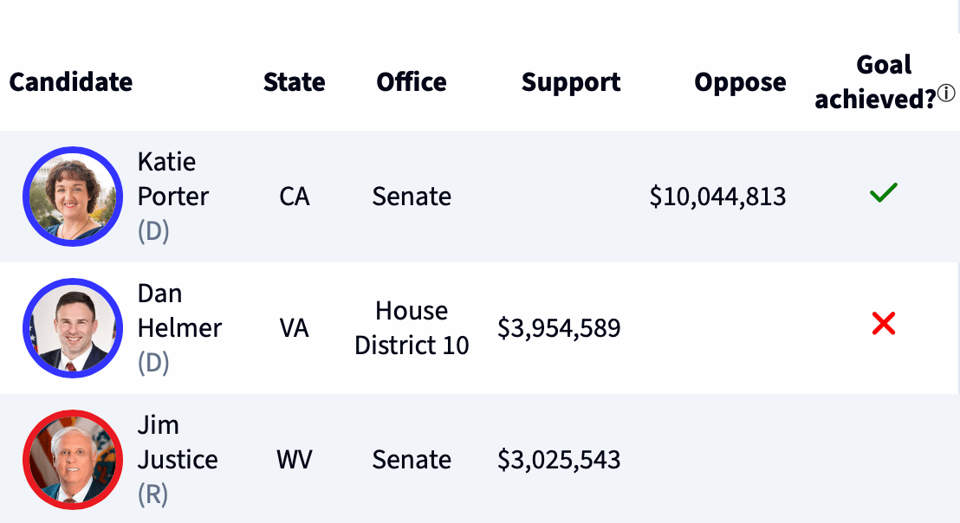
Task: Click the info icon beside Goal achieved
Action: pos(946,94)
